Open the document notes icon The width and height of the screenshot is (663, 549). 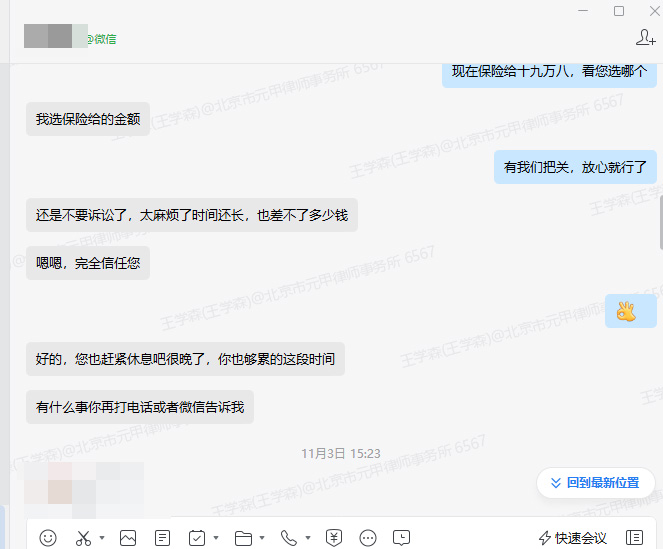click(163, 538)
